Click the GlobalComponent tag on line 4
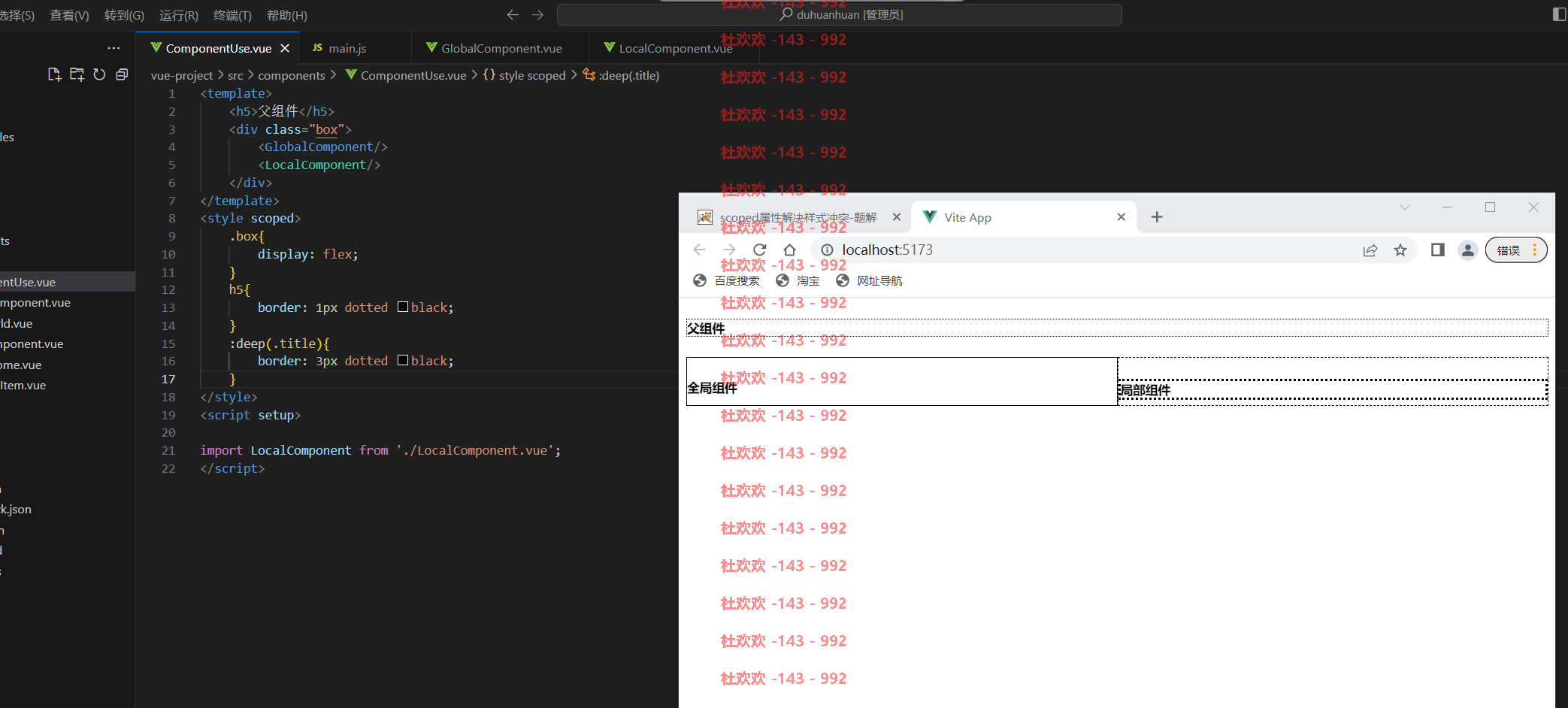This screenshot has height=708, width=1568. 319,147
